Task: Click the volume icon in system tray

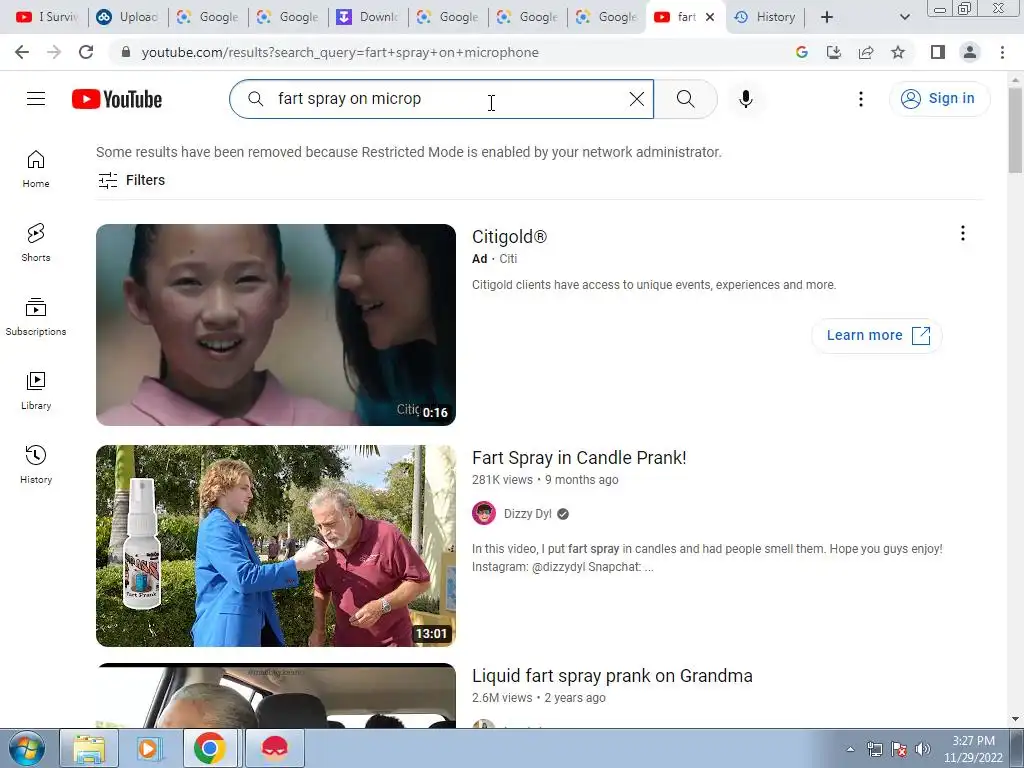Action: (x=923, y=748)
